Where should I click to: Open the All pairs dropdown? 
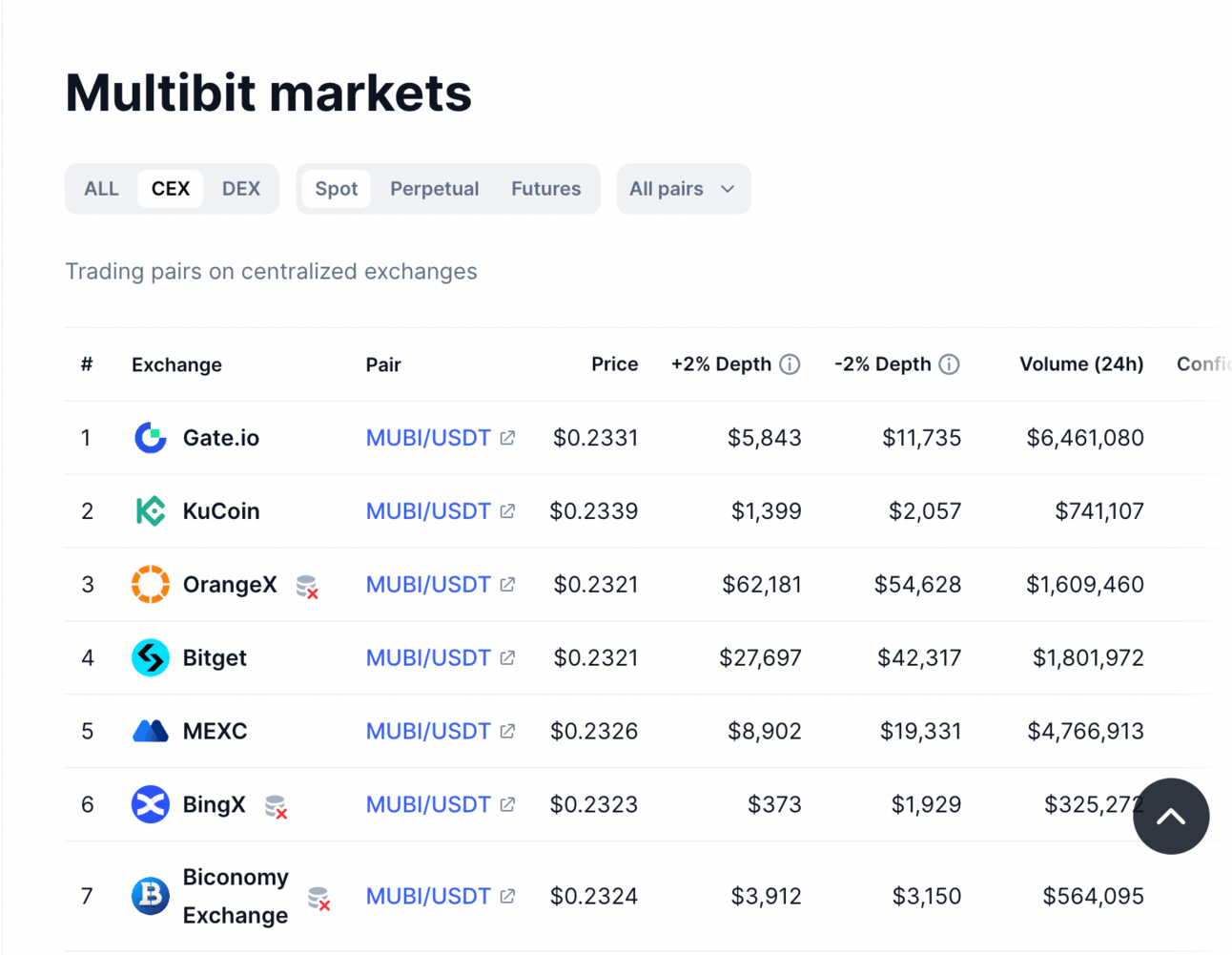point(683,189)
